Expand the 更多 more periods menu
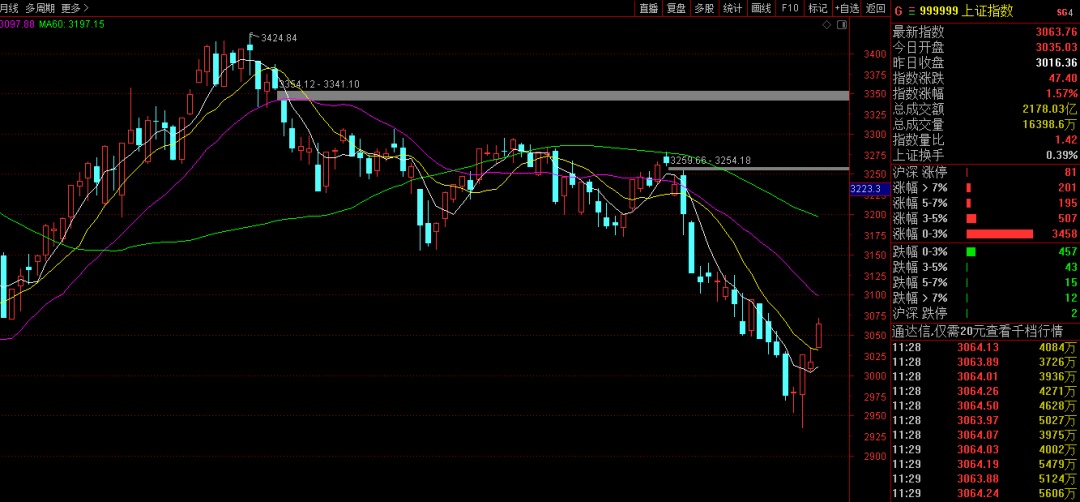 point(74,8)
